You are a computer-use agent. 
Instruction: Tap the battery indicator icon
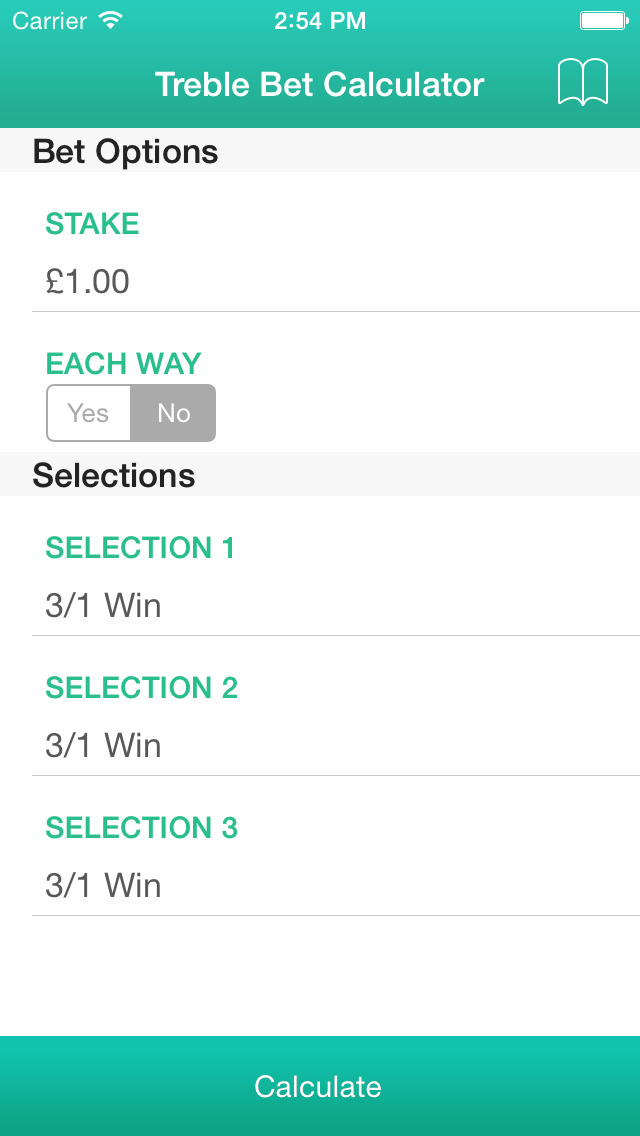point(604,20)
